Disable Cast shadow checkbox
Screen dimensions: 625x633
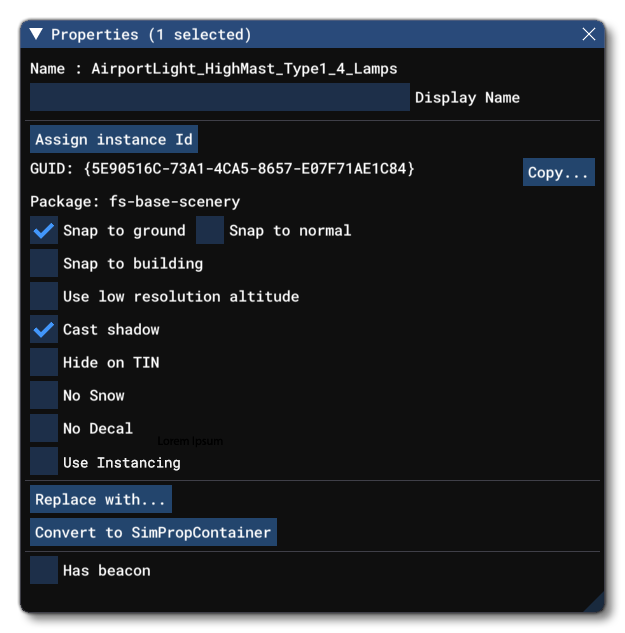click(44, 329)
